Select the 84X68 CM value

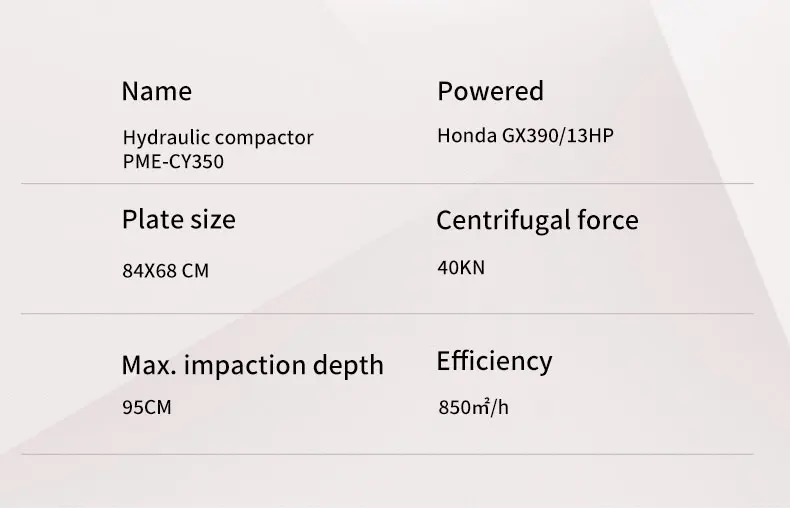click(166, 271)
